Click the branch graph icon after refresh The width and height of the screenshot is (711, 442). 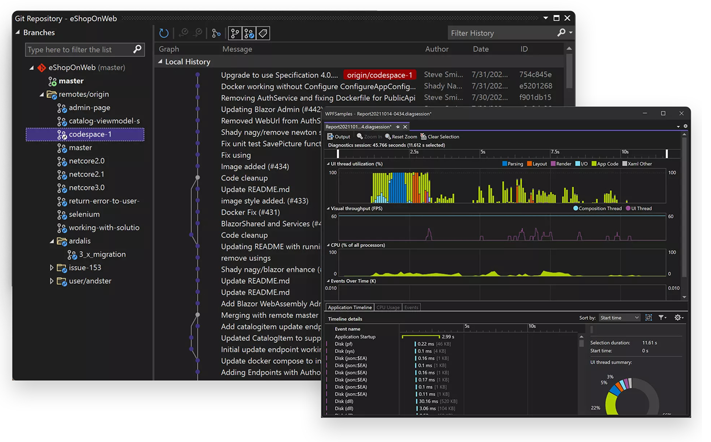click(216, 33)
